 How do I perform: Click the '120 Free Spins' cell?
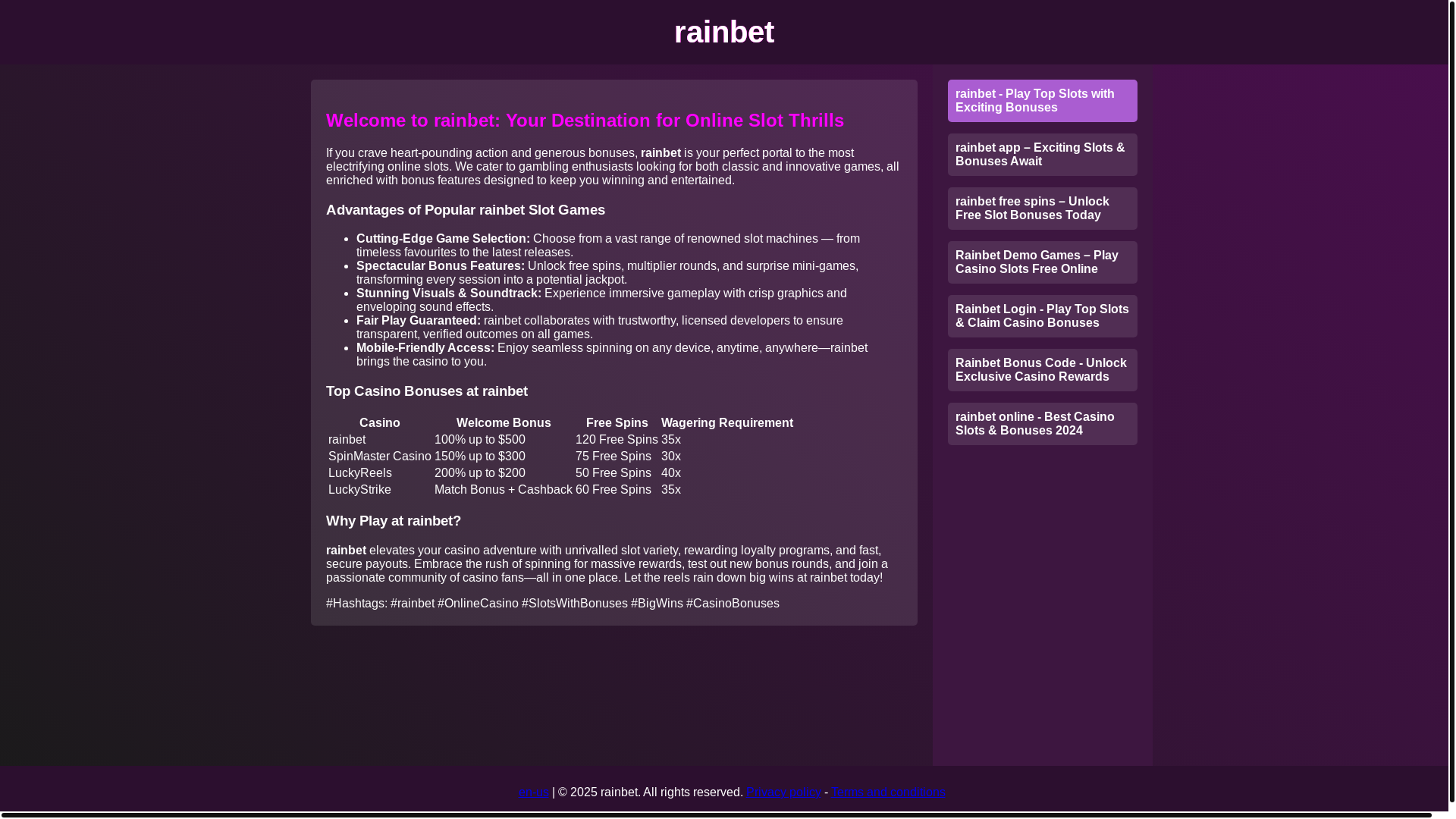[x=617, y=440]
